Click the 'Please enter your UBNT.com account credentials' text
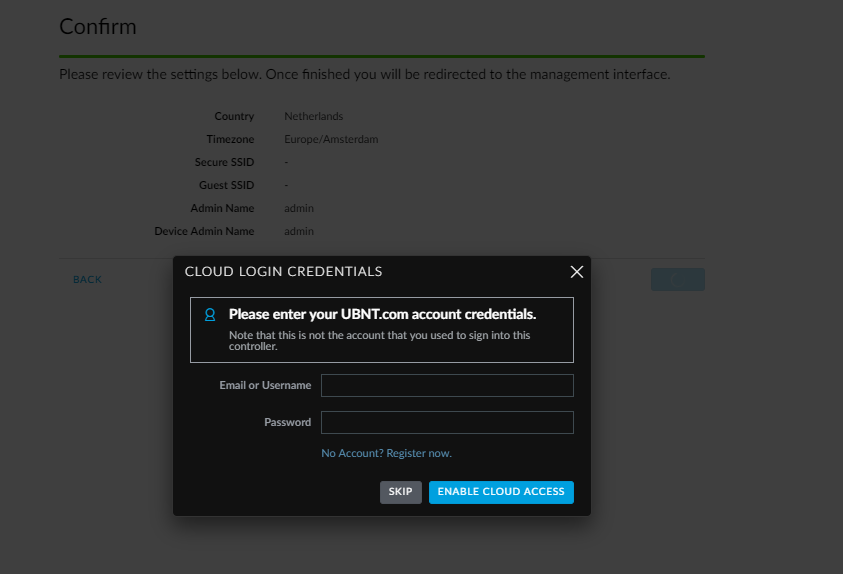Image resolution: width=843 pixels, height=574 pixels. (382, 314)
